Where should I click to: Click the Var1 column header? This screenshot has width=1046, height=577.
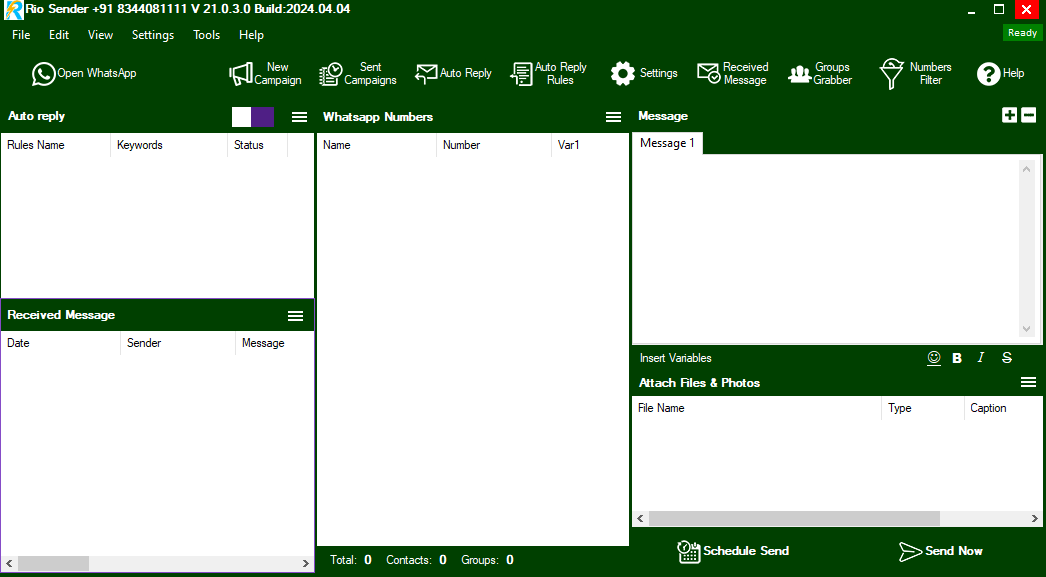point(590,145)
